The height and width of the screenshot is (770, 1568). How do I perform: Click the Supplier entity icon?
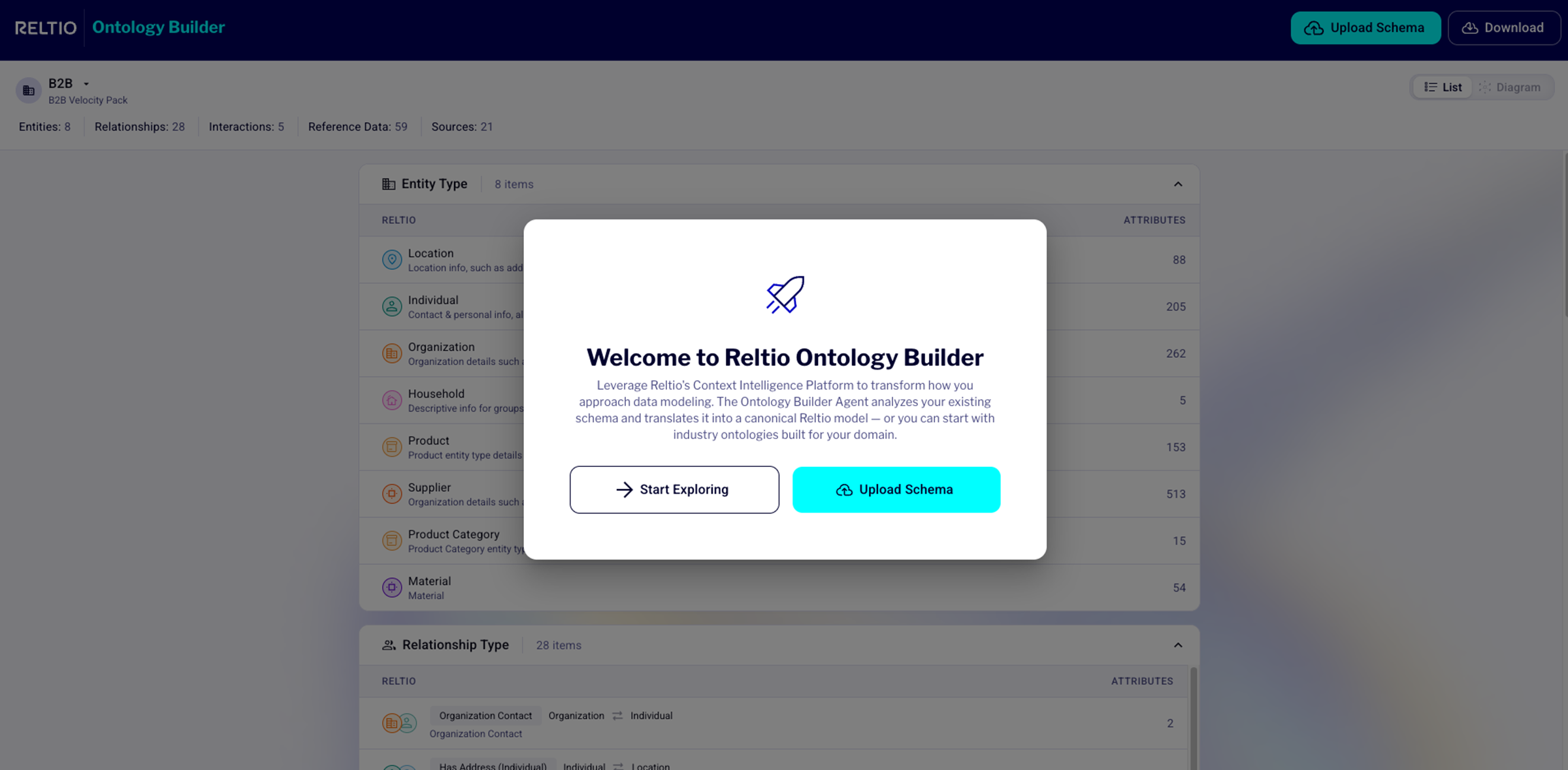click(x=392, y=494)
